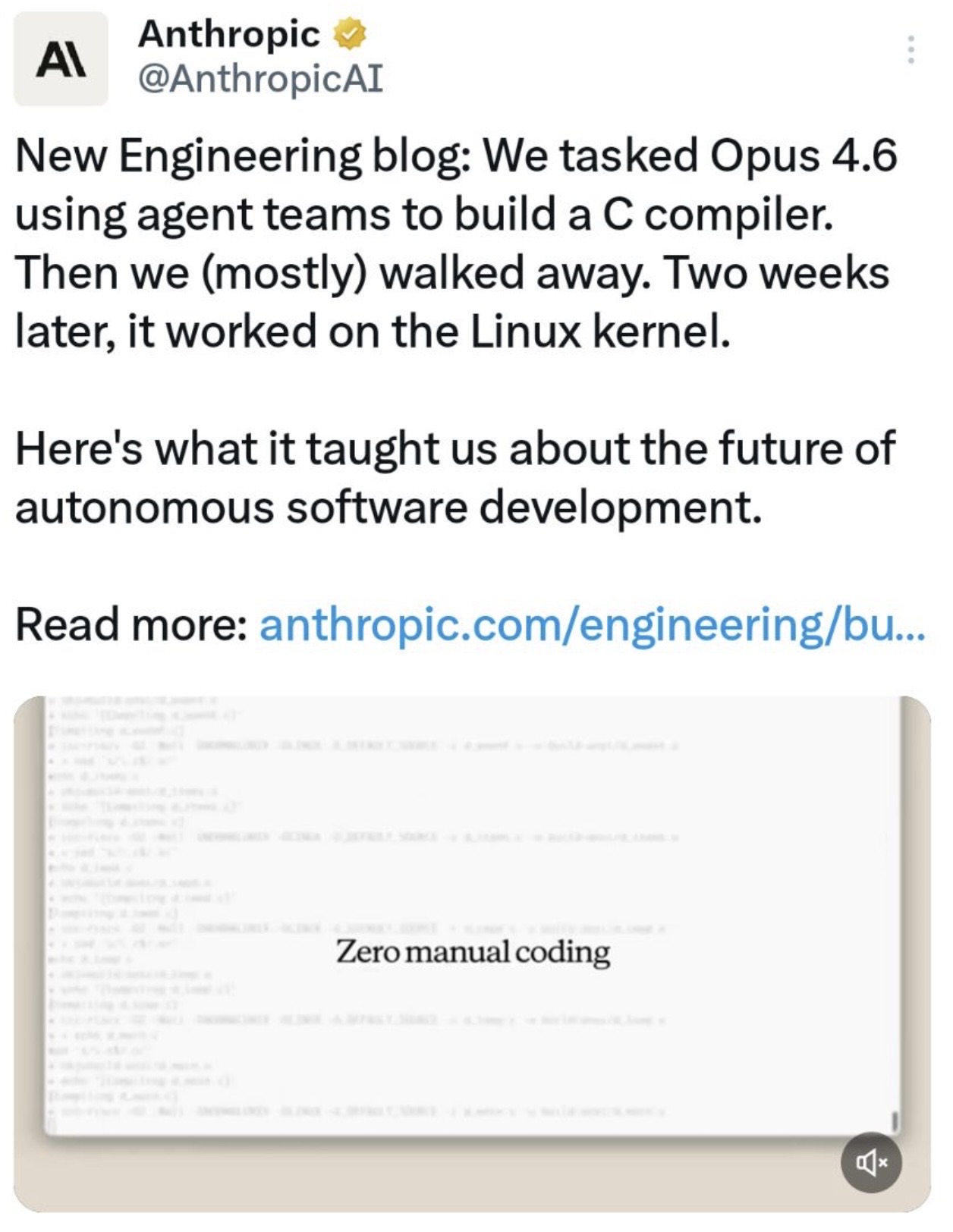The height and width of the screenshot is (1232, 953).
Task: Open the three-dot more options menu
Action: pos(911,49)
